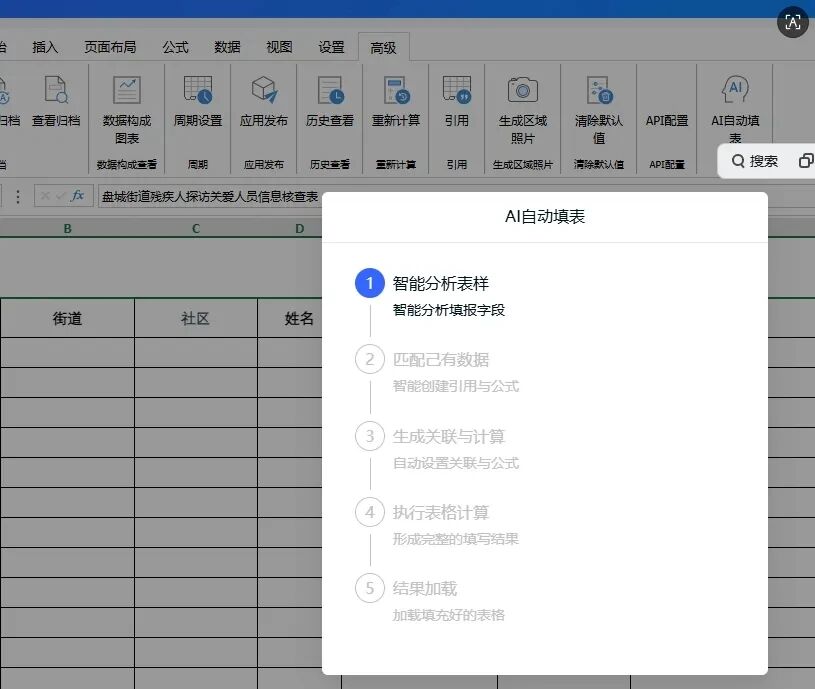Click the formula bar text field
815x689 pixels.
tap(210, 197)
